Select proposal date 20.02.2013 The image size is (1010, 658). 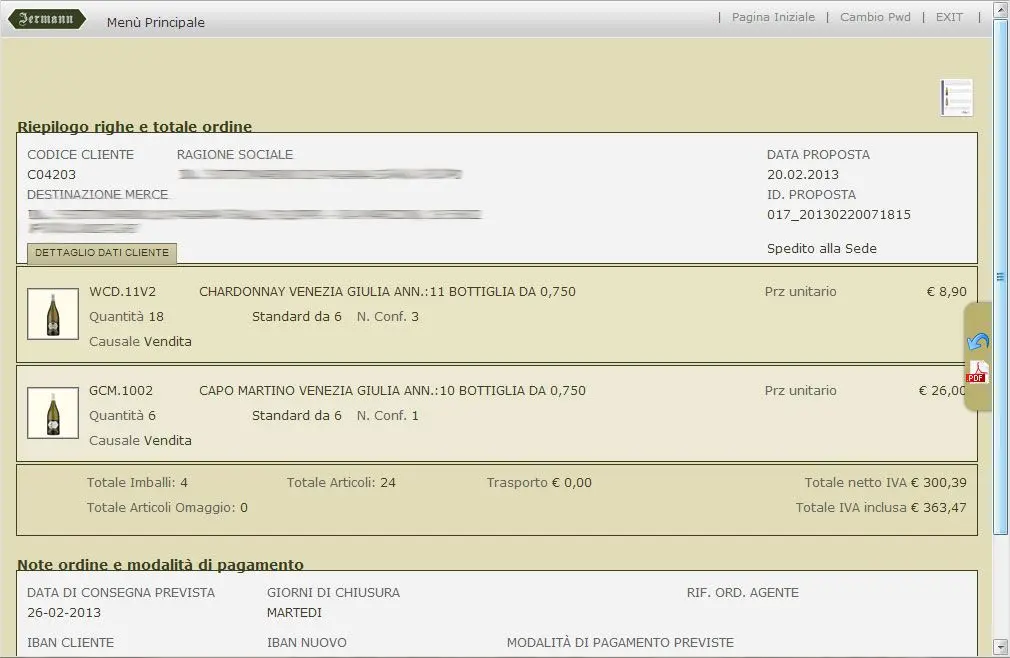[x=803, y=174]
